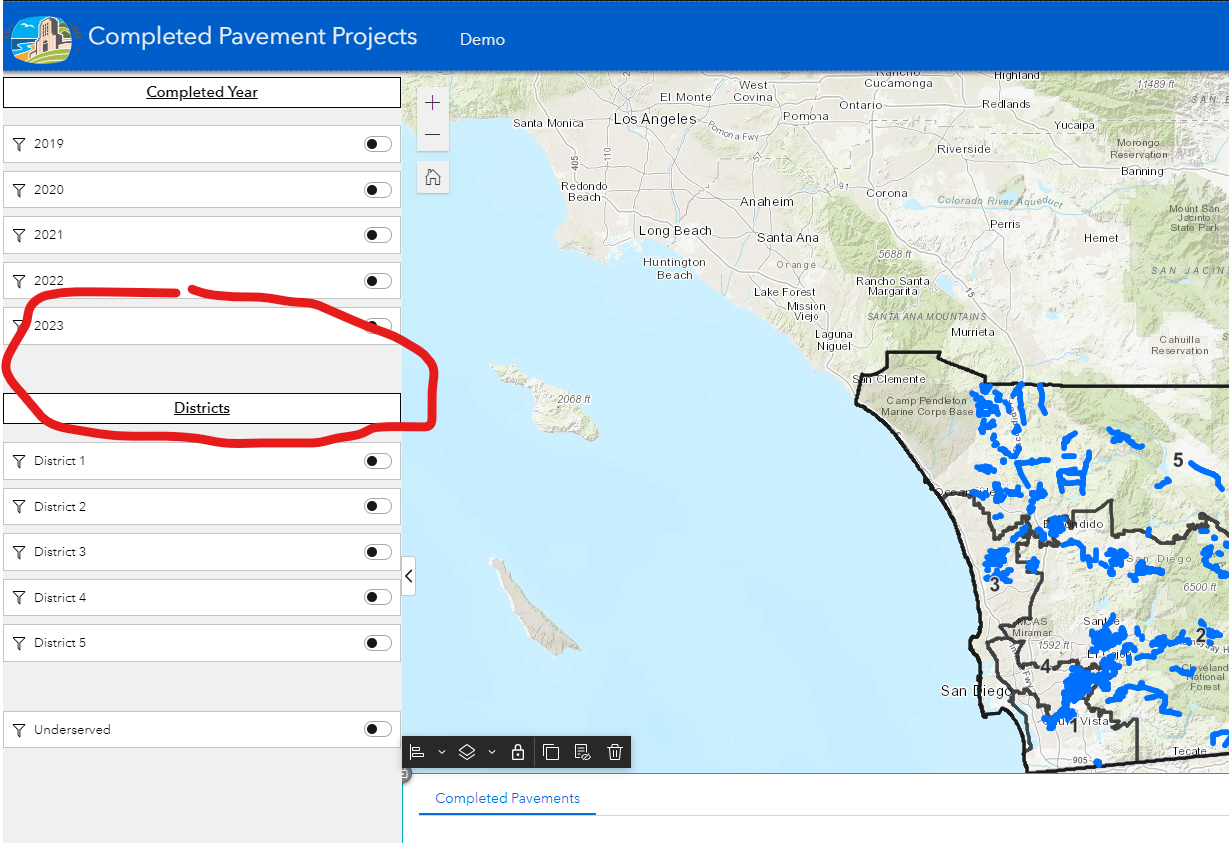This screenshot has height=843, width=1229.
Task: Click the Zoom Out control on the map
Action: click(x=432, y=134)
